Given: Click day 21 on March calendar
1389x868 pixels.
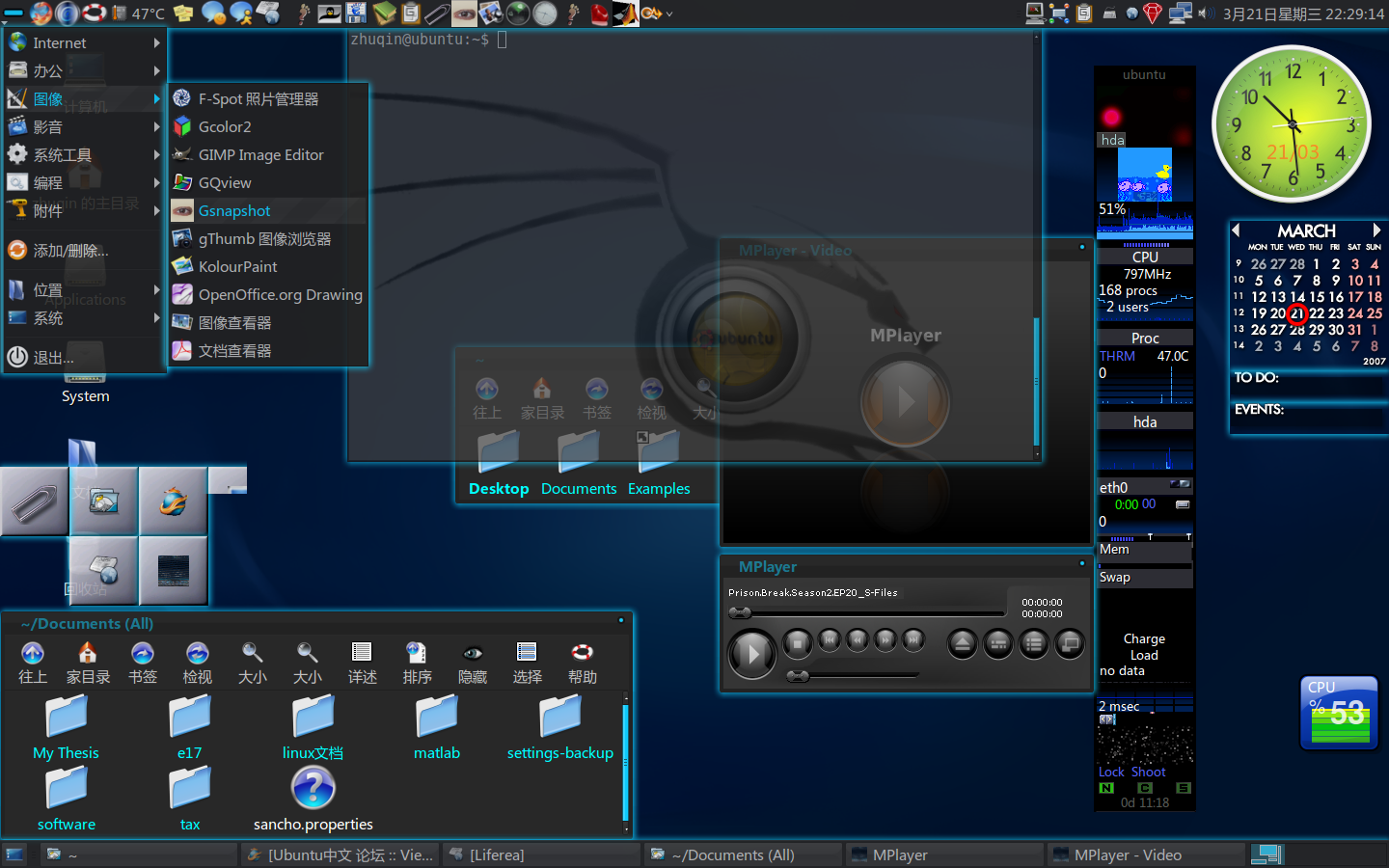Looking at the screenshot, I should [1297, 313].
